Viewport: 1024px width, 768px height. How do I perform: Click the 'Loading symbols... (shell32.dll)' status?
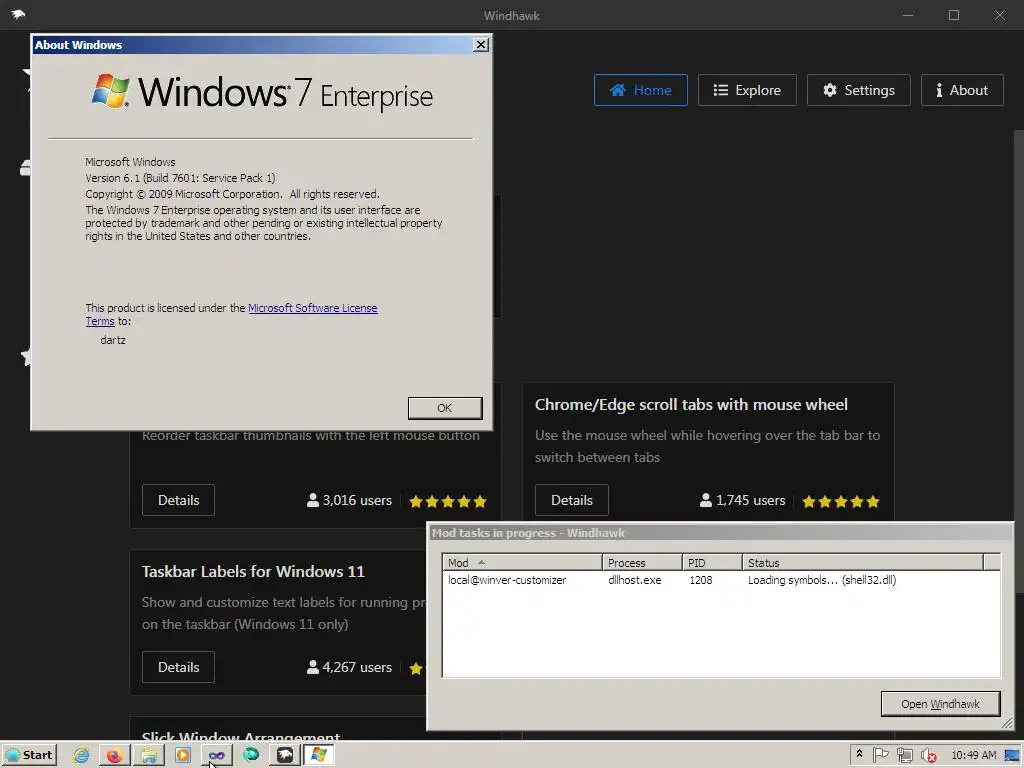822,580
